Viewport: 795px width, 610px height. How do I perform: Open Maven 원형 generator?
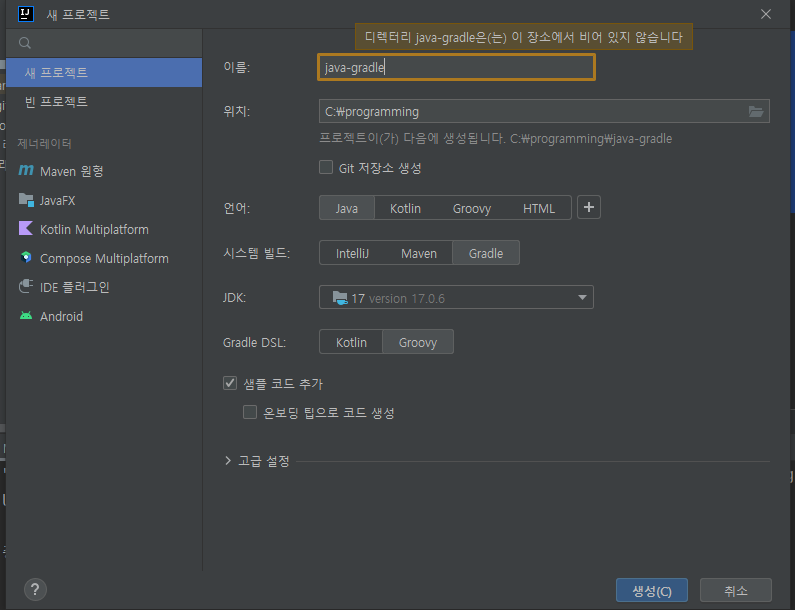(104, 171)
